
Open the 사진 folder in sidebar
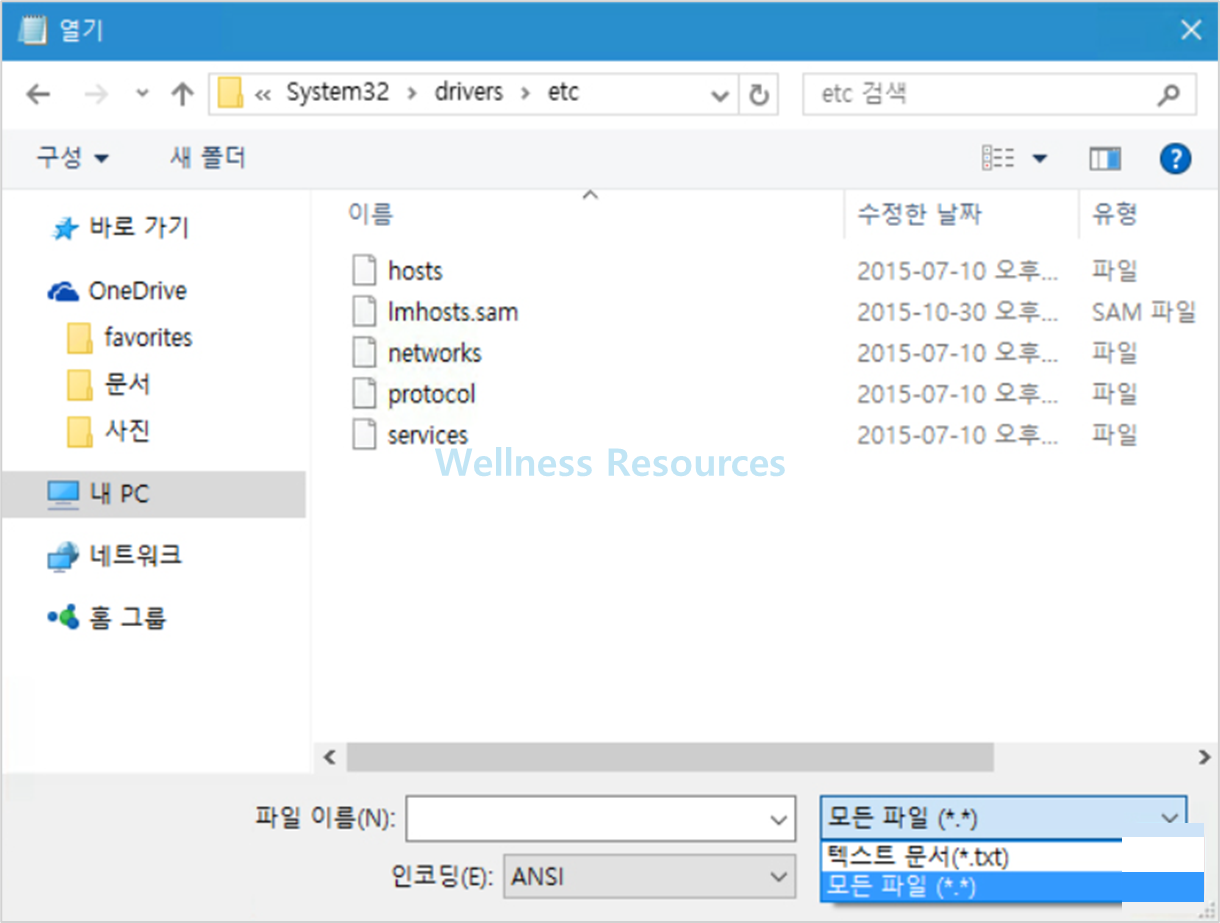(x=128, y=432)
